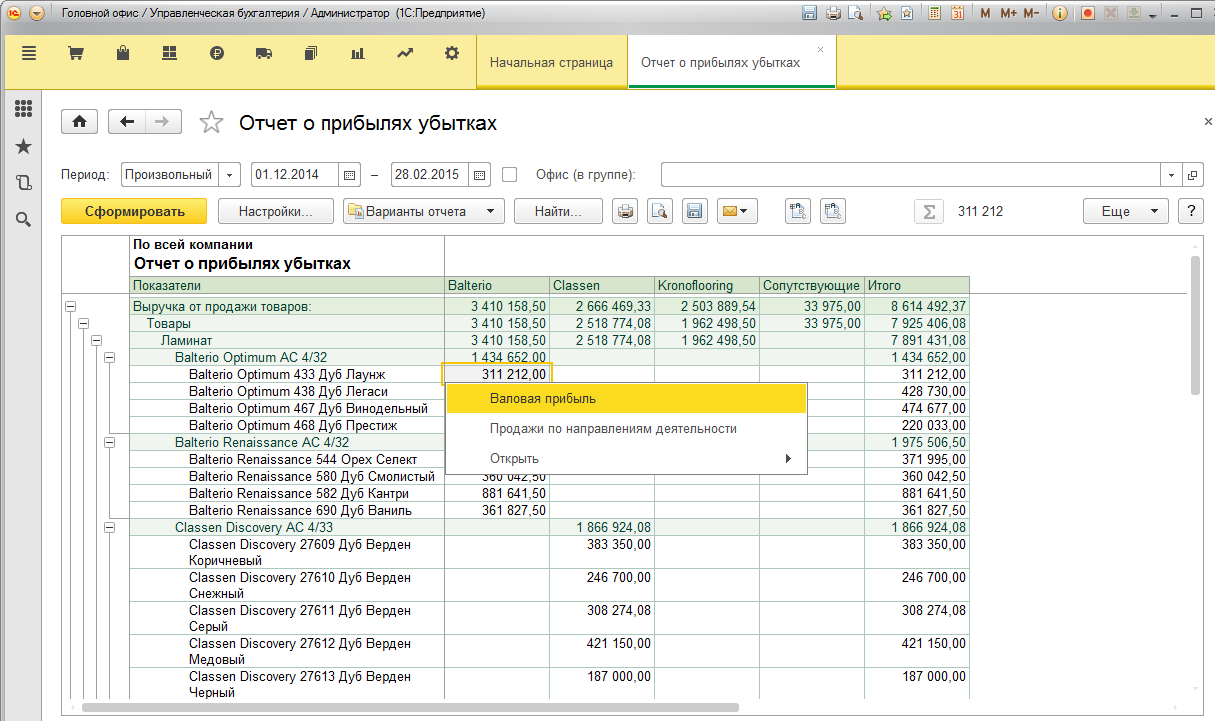Open the sections menu (hamburger icon)
The height and width of the screenshot is (721, 1215).
(x=29, y=54)
